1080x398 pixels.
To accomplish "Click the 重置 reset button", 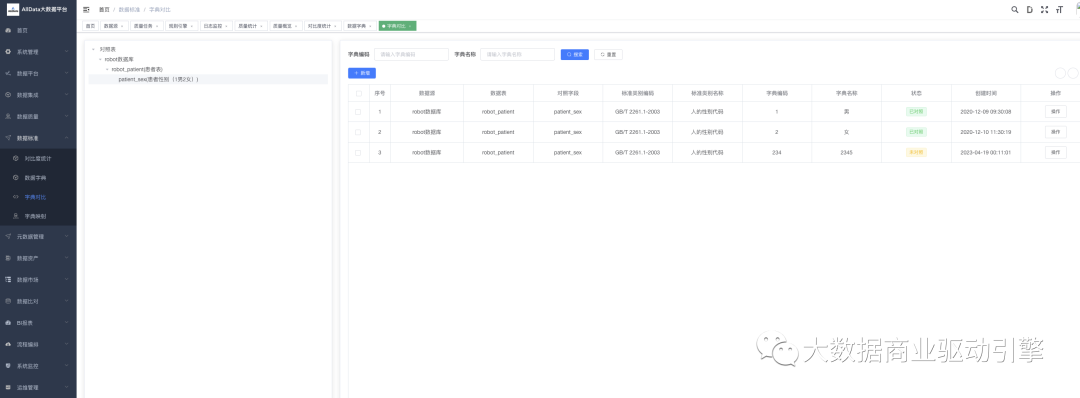I will 608,54.
